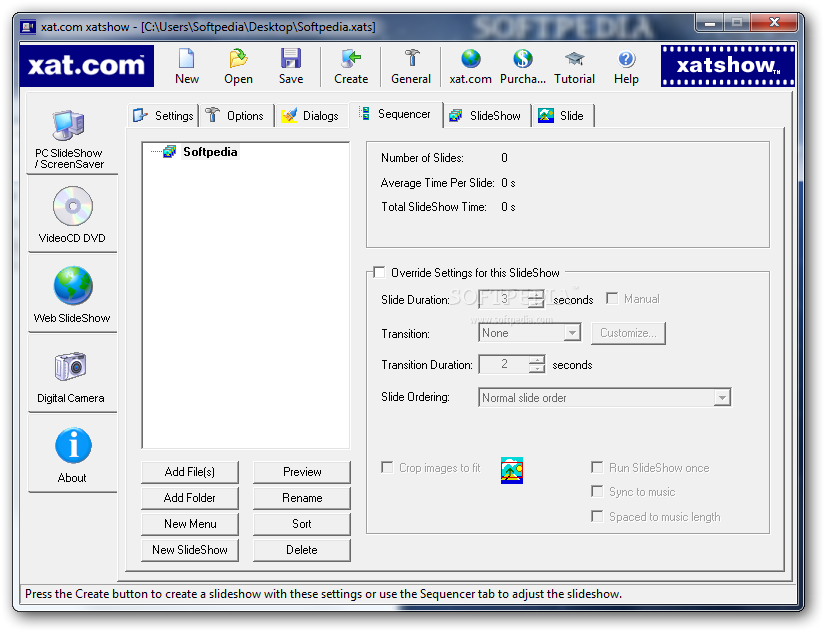Switch to the Options tab
The image size is (825, 632).
[236, 116]
